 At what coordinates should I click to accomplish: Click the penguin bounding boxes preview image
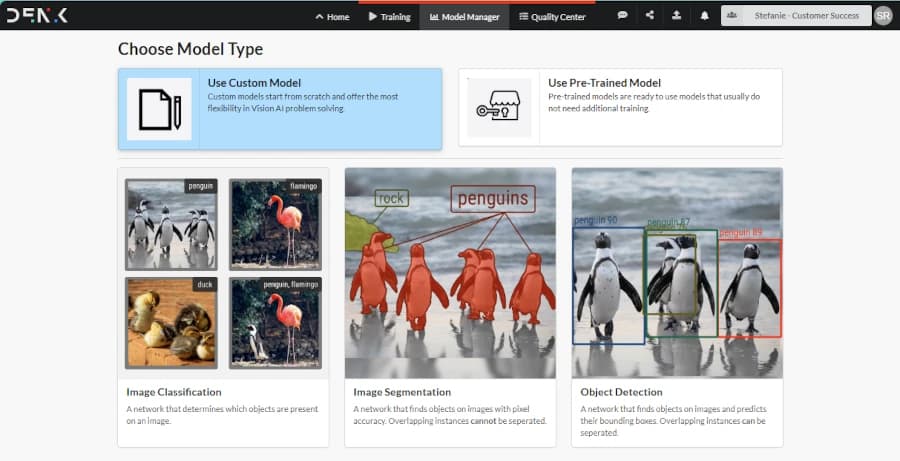point(677,272)
